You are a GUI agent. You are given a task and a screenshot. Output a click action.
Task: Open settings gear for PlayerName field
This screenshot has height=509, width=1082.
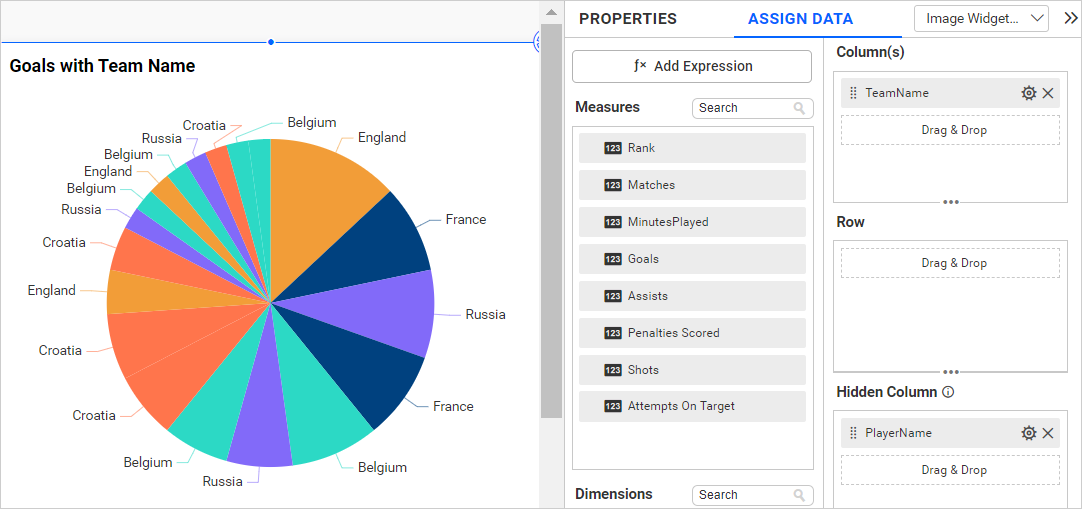click(x=1028, y=433)
